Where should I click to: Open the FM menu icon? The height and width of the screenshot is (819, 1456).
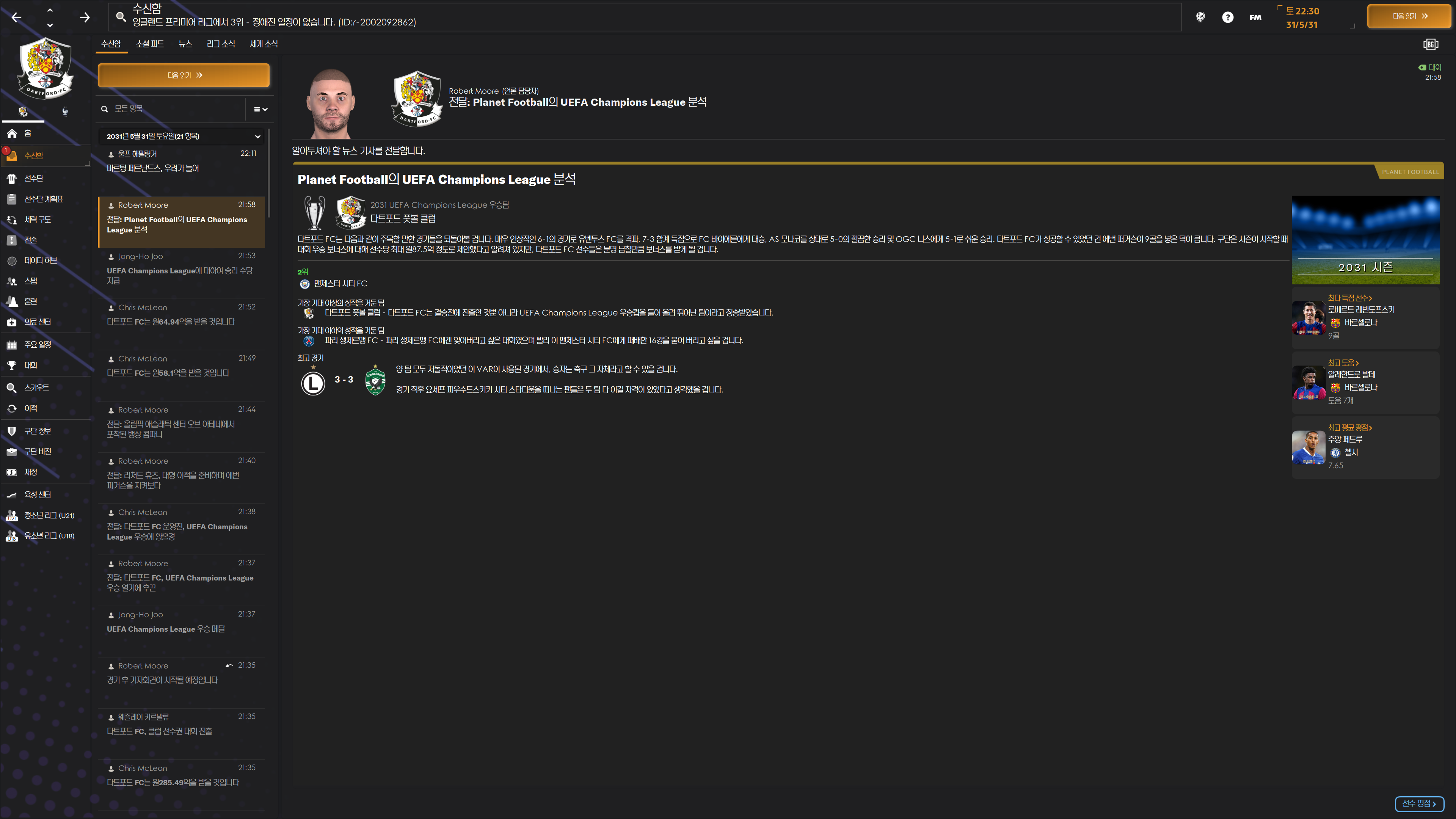[1255, 17]
